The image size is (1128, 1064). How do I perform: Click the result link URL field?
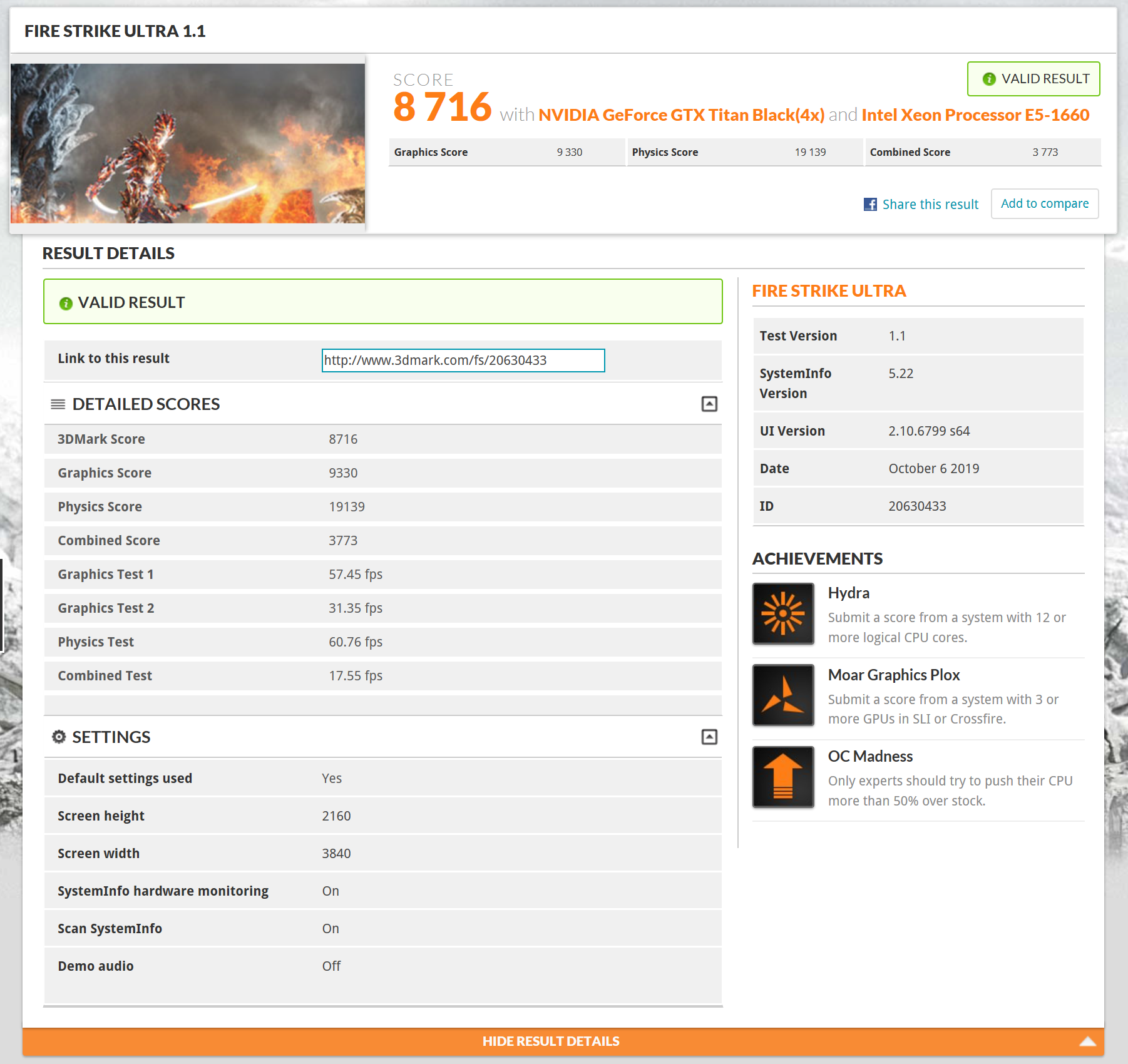(x=463, y=361)
